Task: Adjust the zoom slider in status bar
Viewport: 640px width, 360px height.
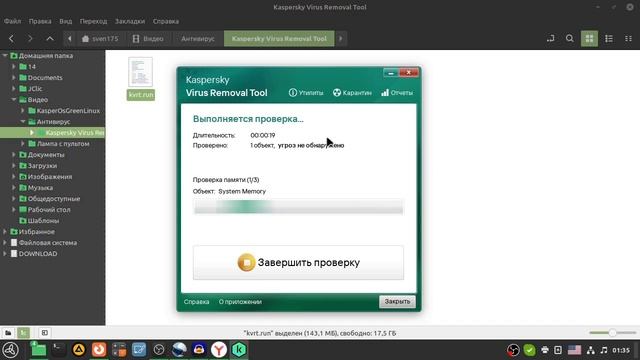Action: point(612,333)
